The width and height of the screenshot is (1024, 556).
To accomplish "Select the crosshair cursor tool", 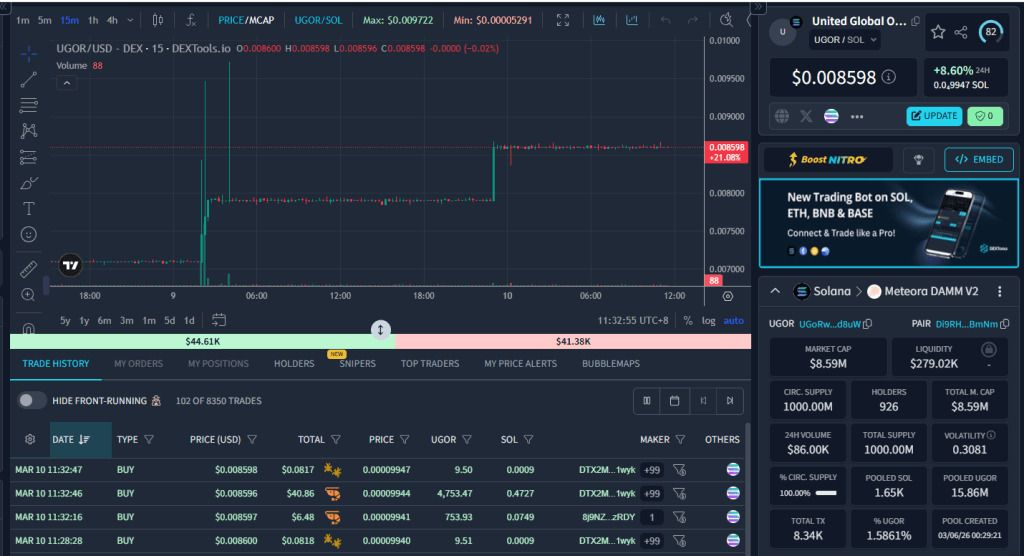I will coord(29,54).
